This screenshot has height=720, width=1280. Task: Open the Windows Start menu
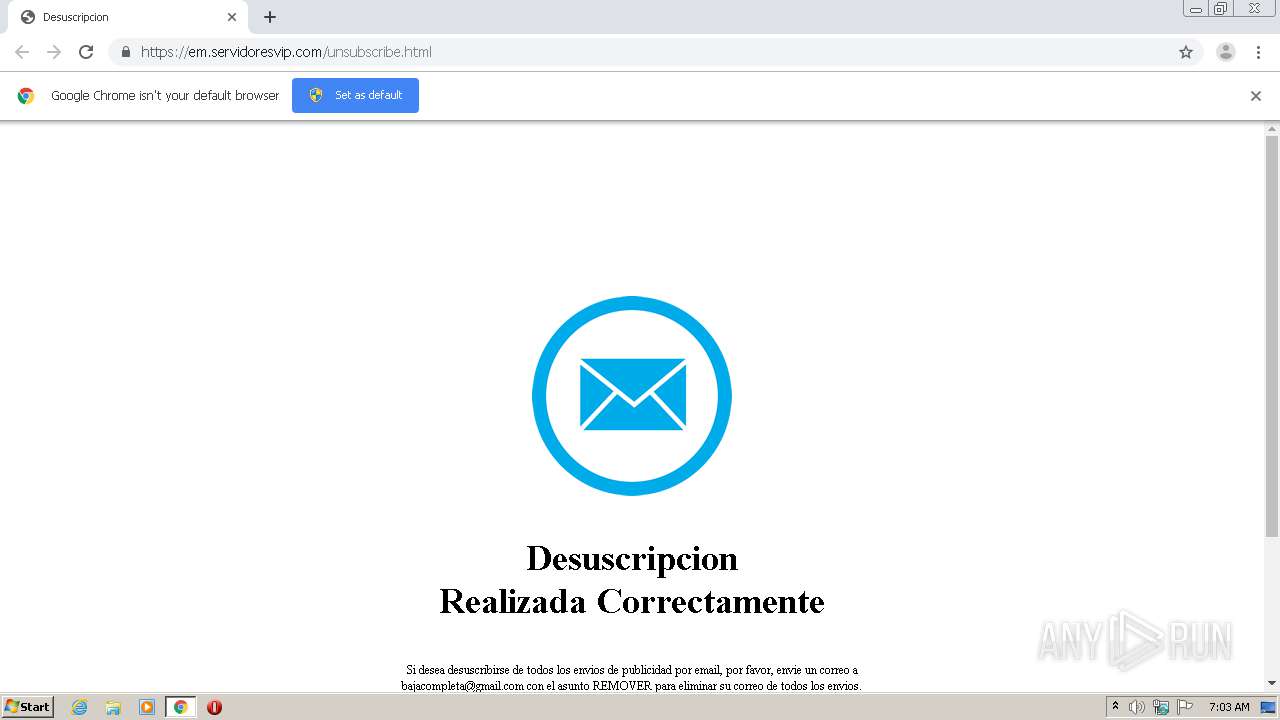click(28, 707)
